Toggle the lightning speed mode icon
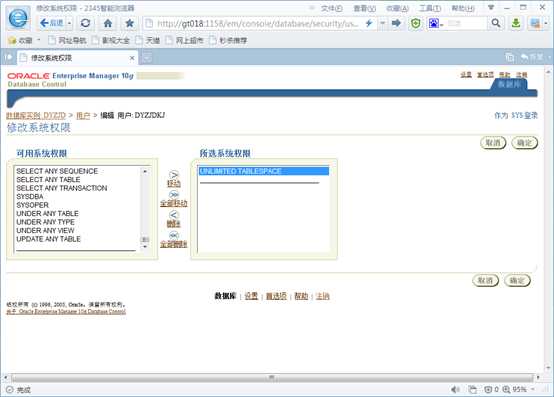The image size is (554, 397). point(369,23)
